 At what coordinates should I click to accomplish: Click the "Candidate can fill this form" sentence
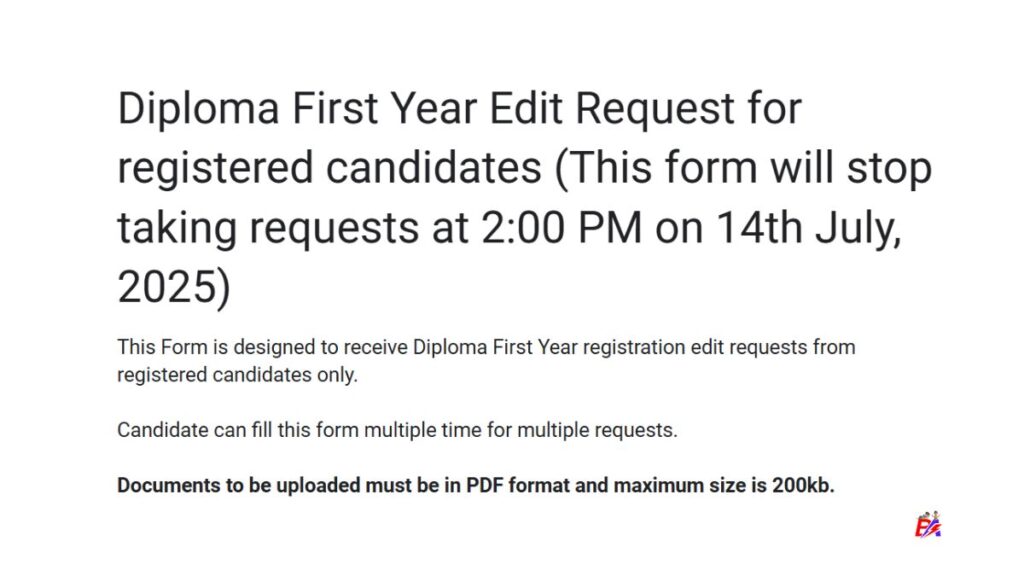click(x=239, y=431)
